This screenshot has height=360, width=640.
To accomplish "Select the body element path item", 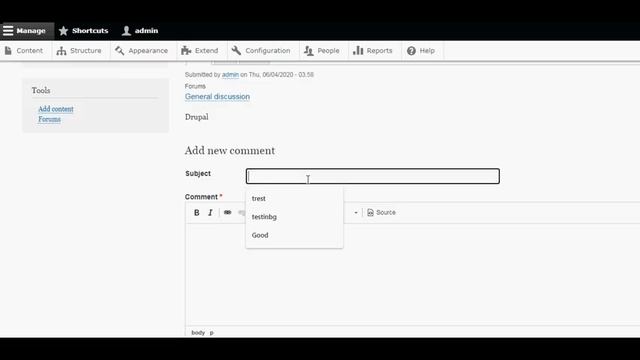I will [198, 333].
